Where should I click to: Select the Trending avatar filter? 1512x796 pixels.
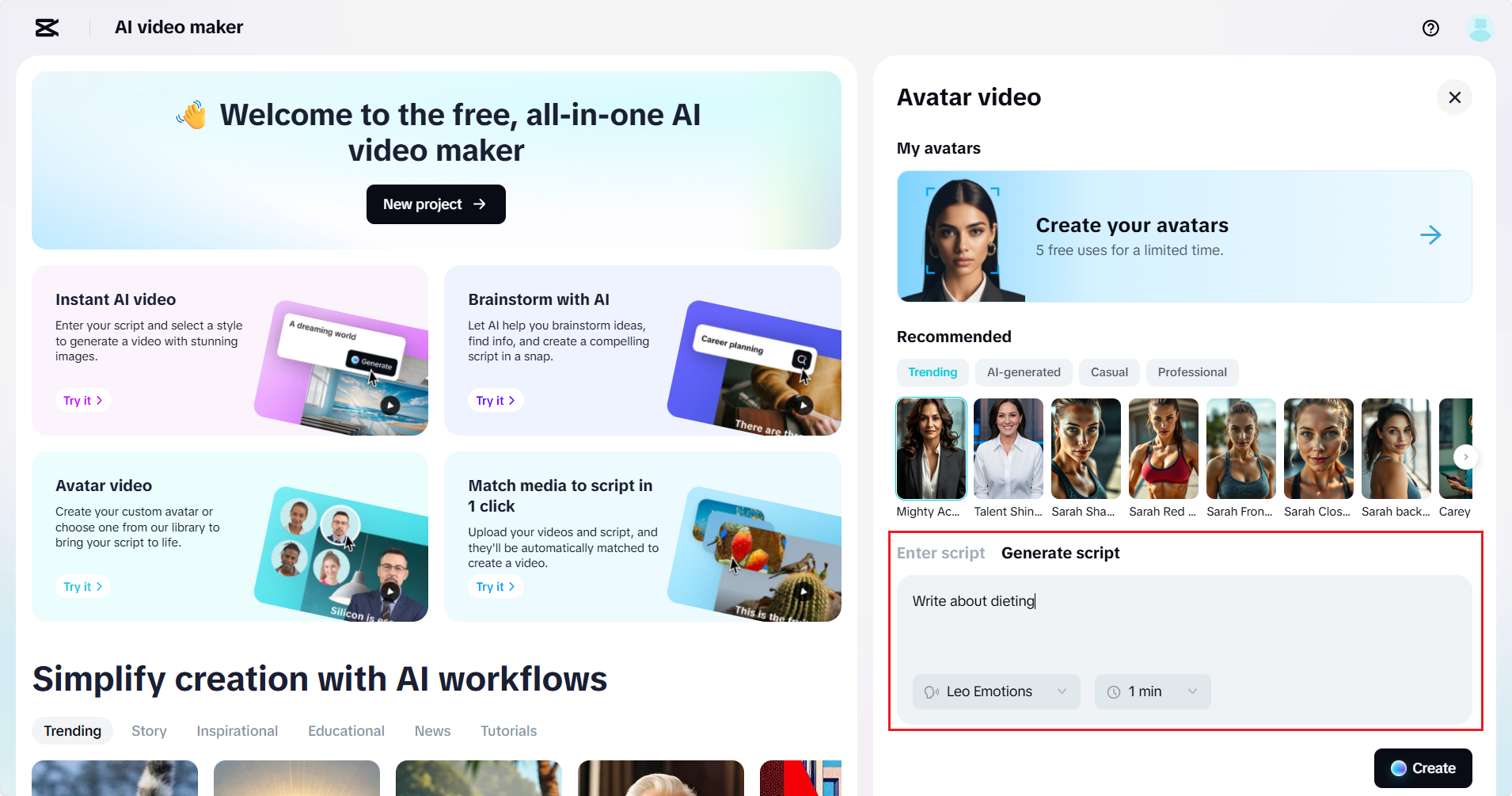pos(933,372)
